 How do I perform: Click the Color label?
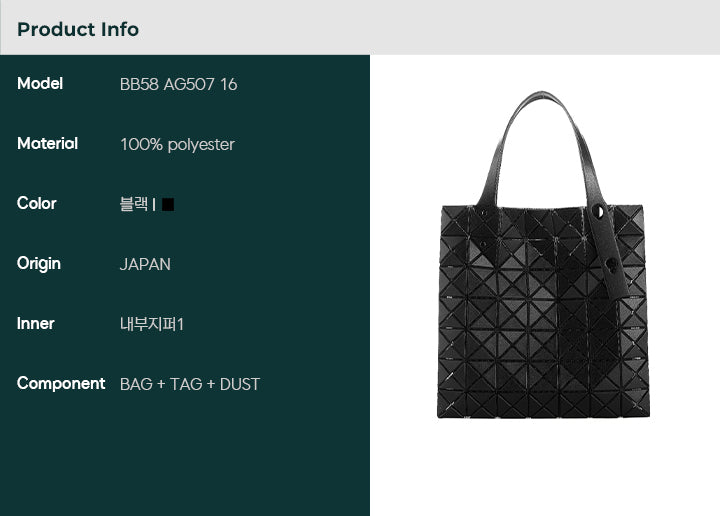(x=37, y=203)
